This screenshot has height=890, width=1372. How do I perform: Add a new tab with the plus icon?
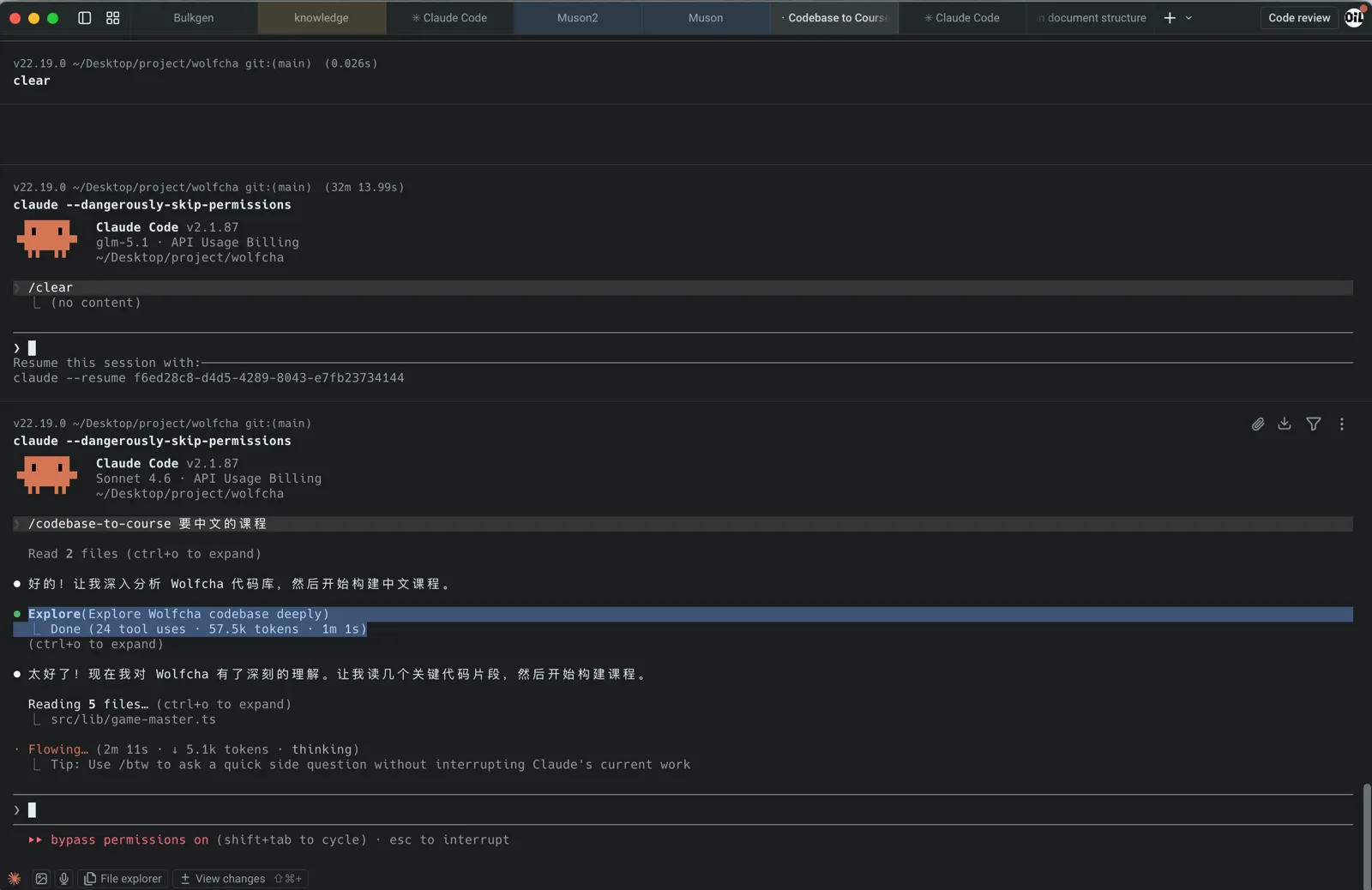(x=1170, y=17)
